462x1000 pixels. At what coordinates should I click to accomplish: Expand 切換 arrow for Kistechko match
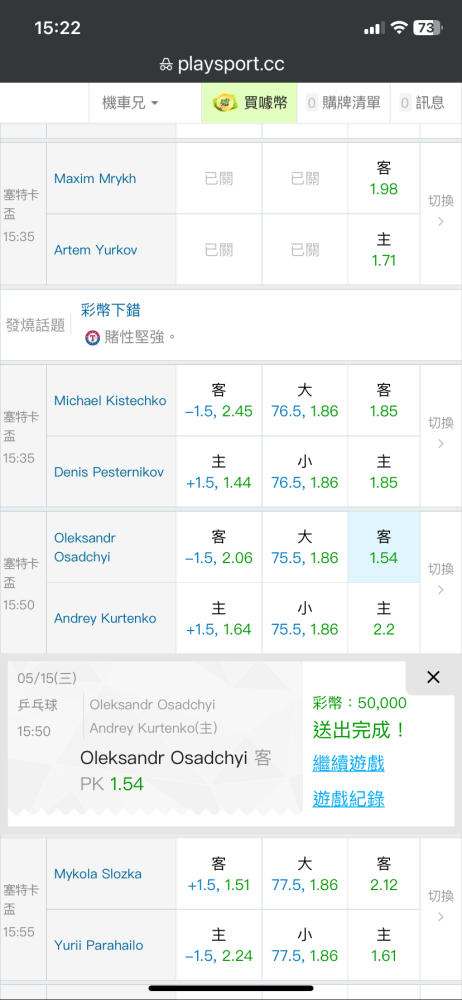point(441,436)
